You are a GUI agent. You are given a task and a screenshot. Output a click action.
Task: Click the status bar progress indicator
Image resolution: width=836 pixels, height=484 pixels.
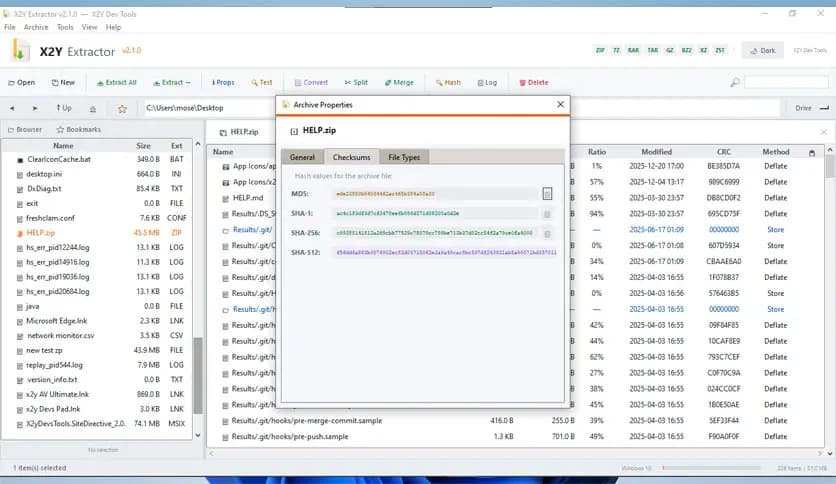tap(711, 468)
